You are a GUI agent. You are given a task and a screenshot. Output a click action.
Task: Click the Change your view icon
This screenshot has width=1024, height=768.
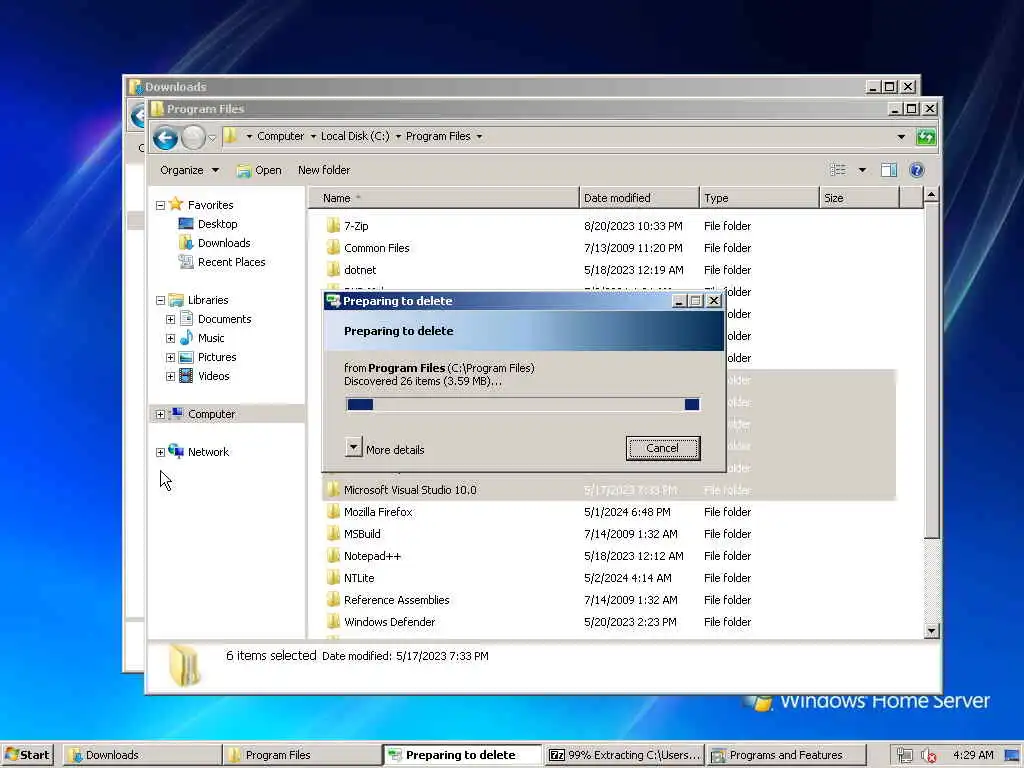click(837, 170)
